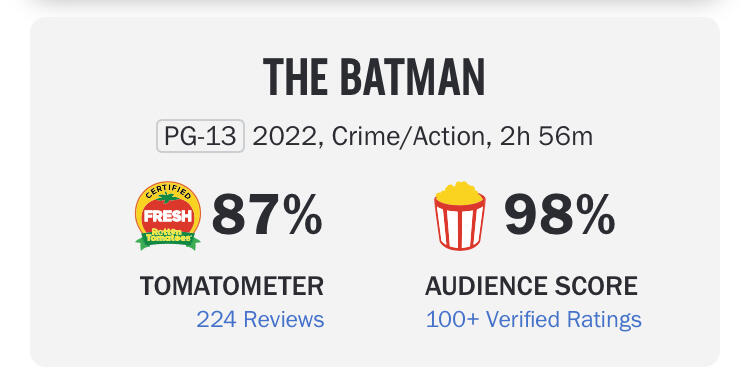Screen dimensions: 750x377
Task: Click the popcorn bucket audience icon
Action: point(460,216)
